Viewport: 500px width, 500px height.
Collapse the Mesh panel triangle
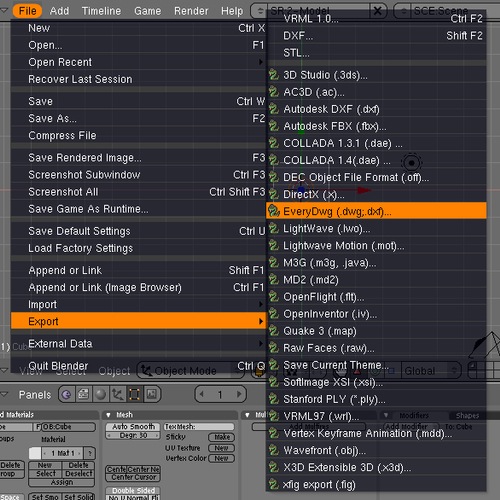coord(108,415)
